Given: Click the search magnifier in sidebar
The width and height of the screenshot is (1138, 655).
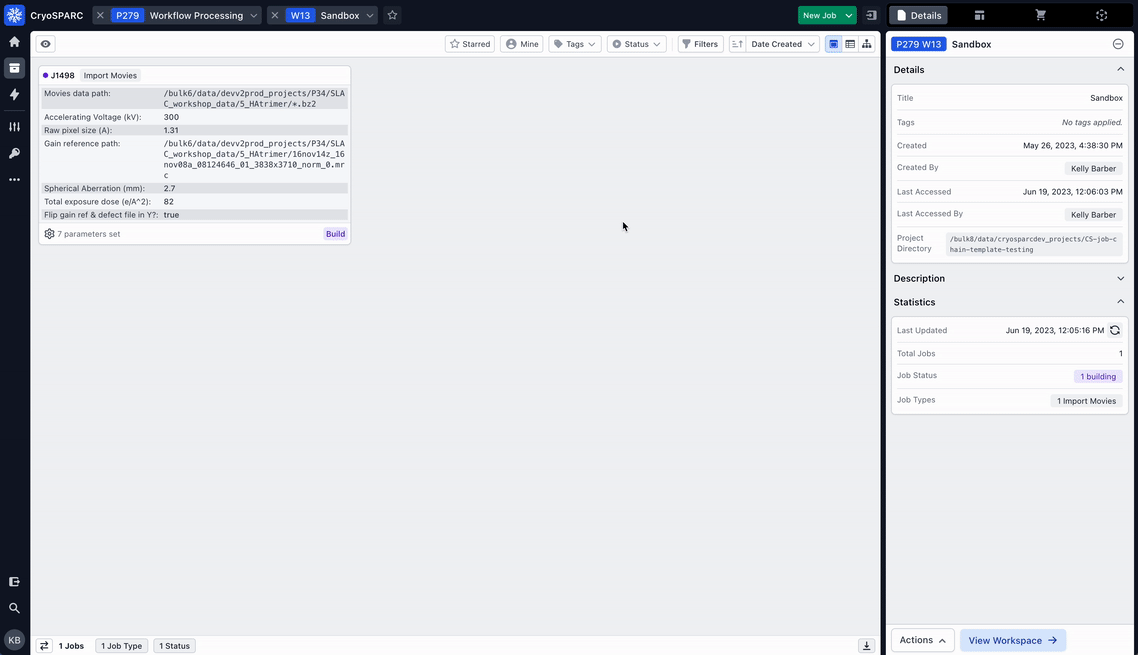Looking at the screenshot, I should click(14, 608).
